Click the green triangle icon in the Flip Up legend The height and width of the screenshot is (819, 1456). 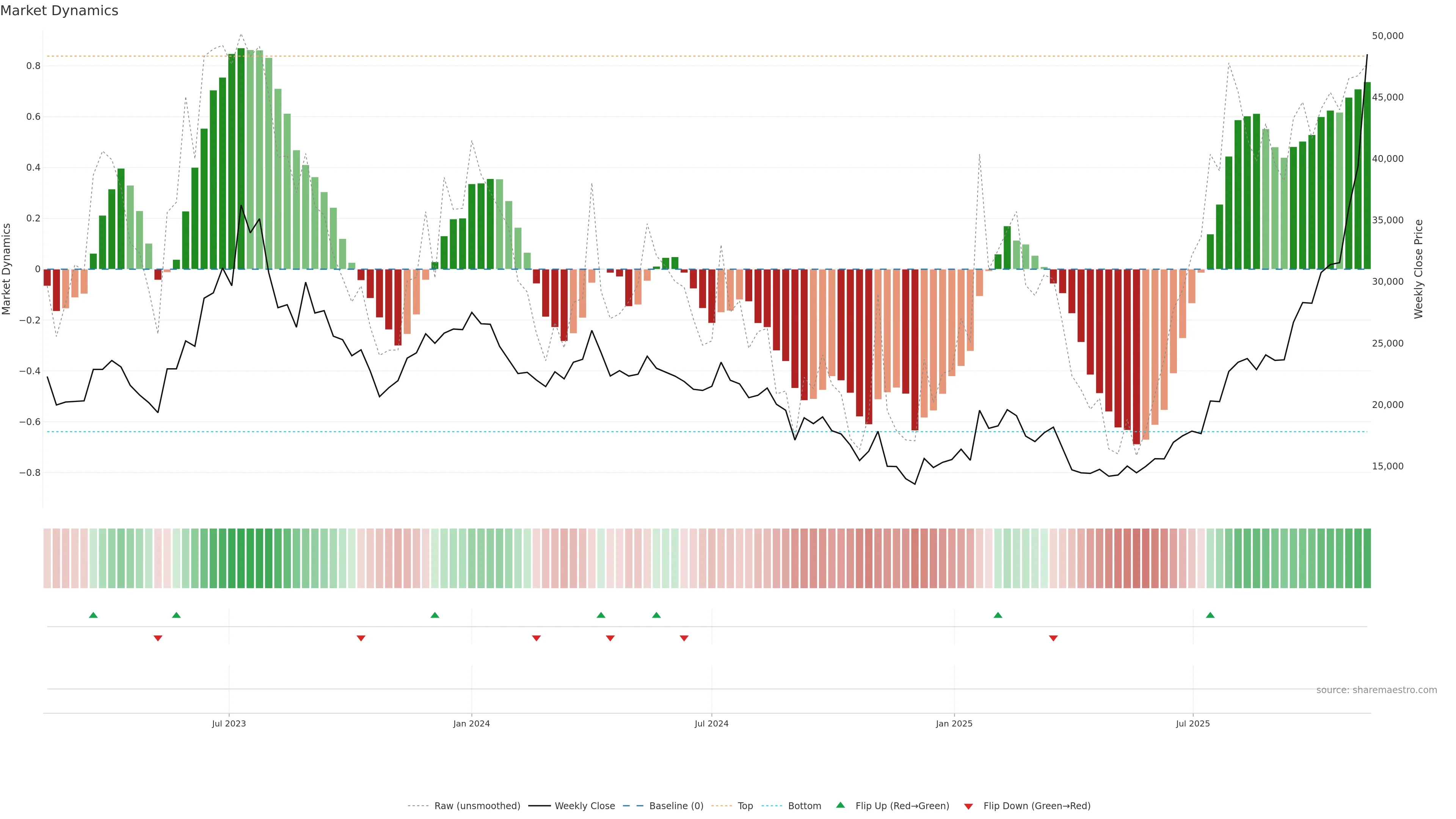[840, 805]
